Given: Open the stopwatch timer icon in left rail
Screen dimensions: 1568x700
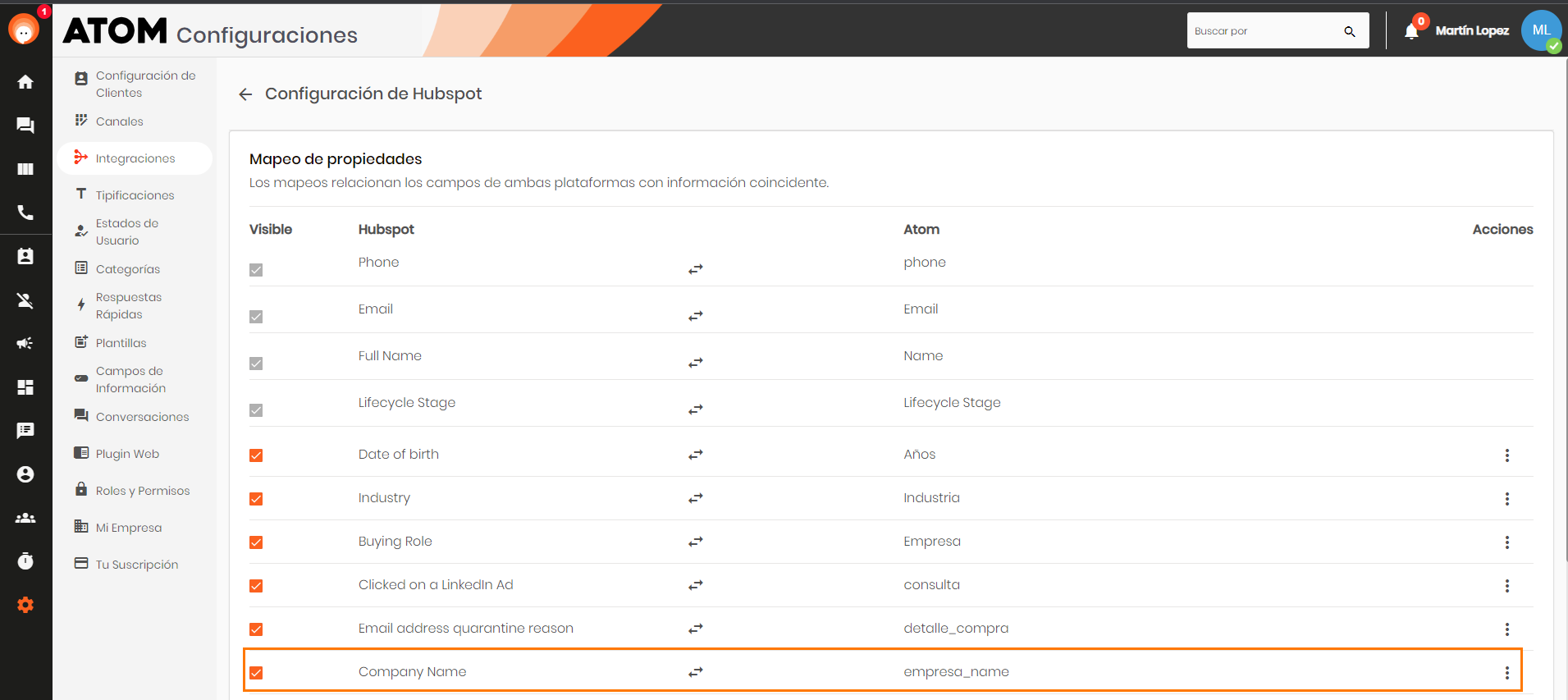Looking at the screenshot, I should (x=25, y=561).
